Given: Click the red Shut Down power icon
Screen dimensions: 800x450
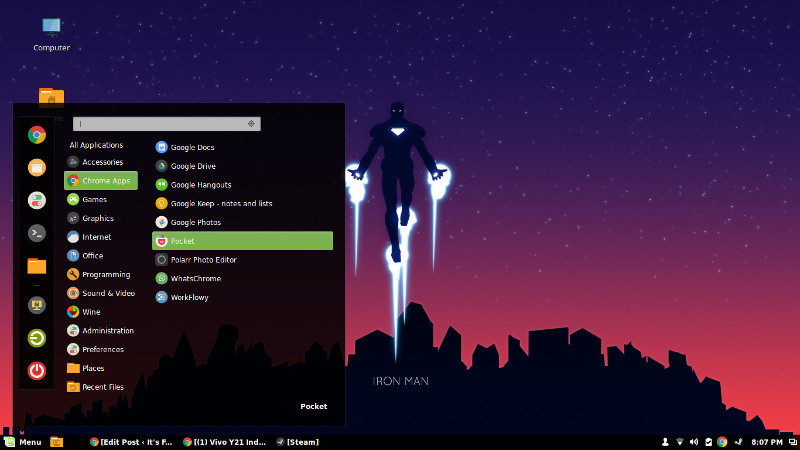Looking at the screenshot, I should pos(37,371).
